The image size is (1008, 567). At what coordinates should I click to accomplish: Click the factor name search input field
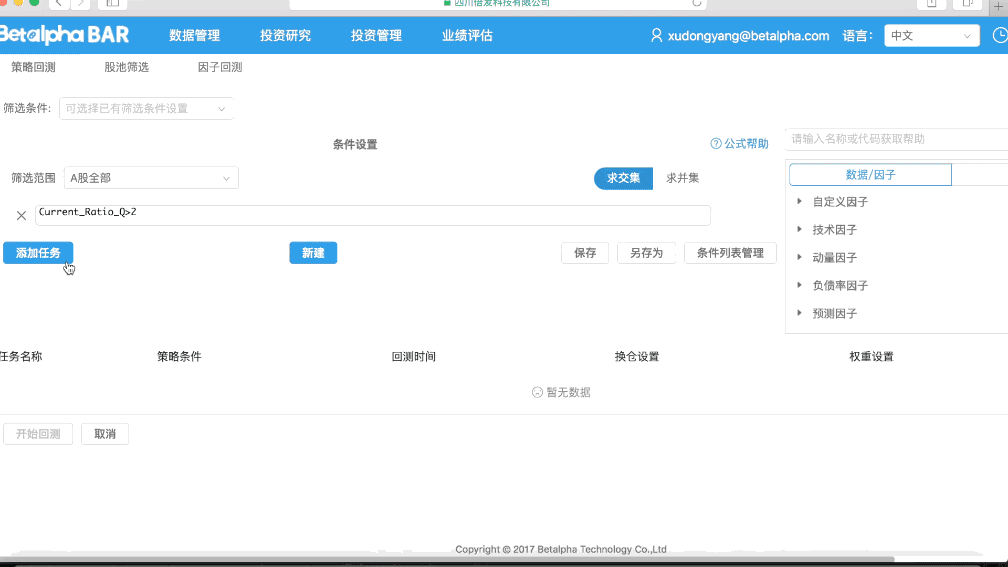click(x=896, y=139)
